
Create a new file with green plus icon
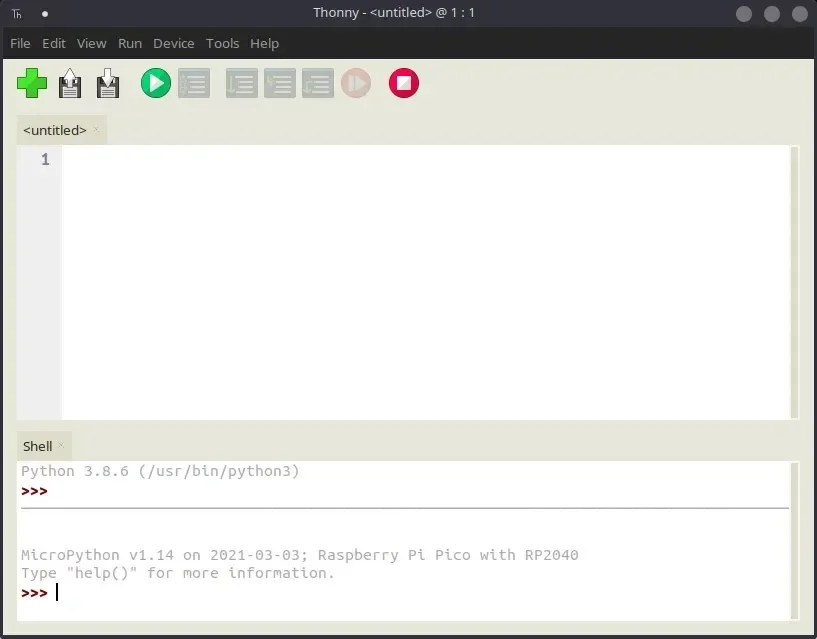[x=32, y=83]
